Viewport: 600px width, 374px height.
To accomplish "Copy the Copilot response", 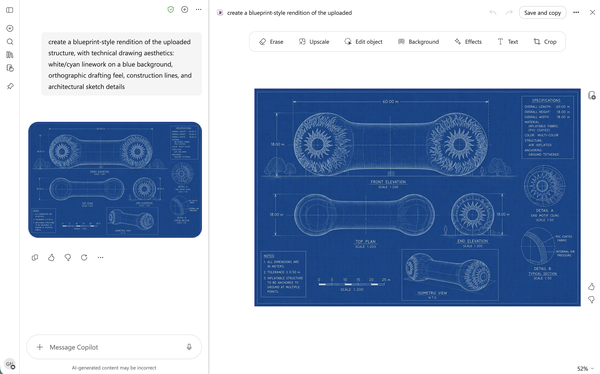I will point(35,258).
